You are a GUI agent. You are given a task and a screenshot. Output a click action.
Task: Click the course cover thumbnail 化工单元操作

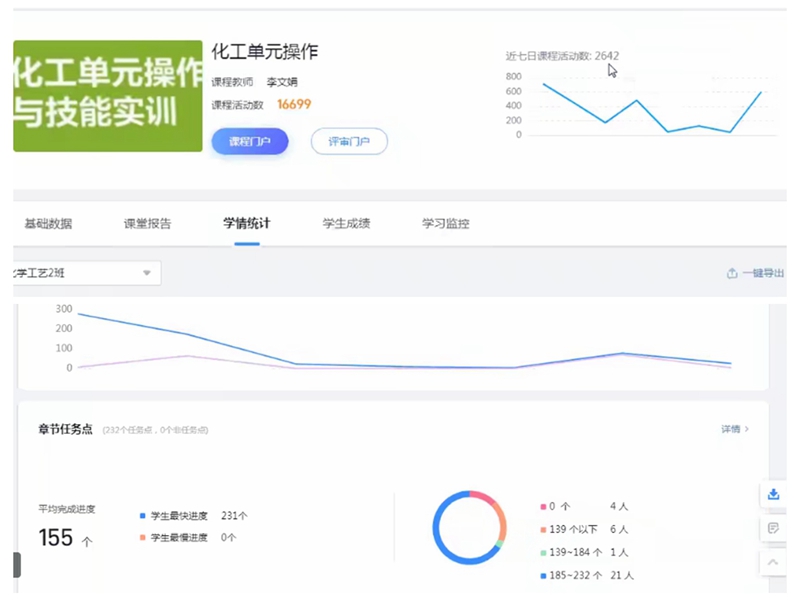[x=108, y=96]
